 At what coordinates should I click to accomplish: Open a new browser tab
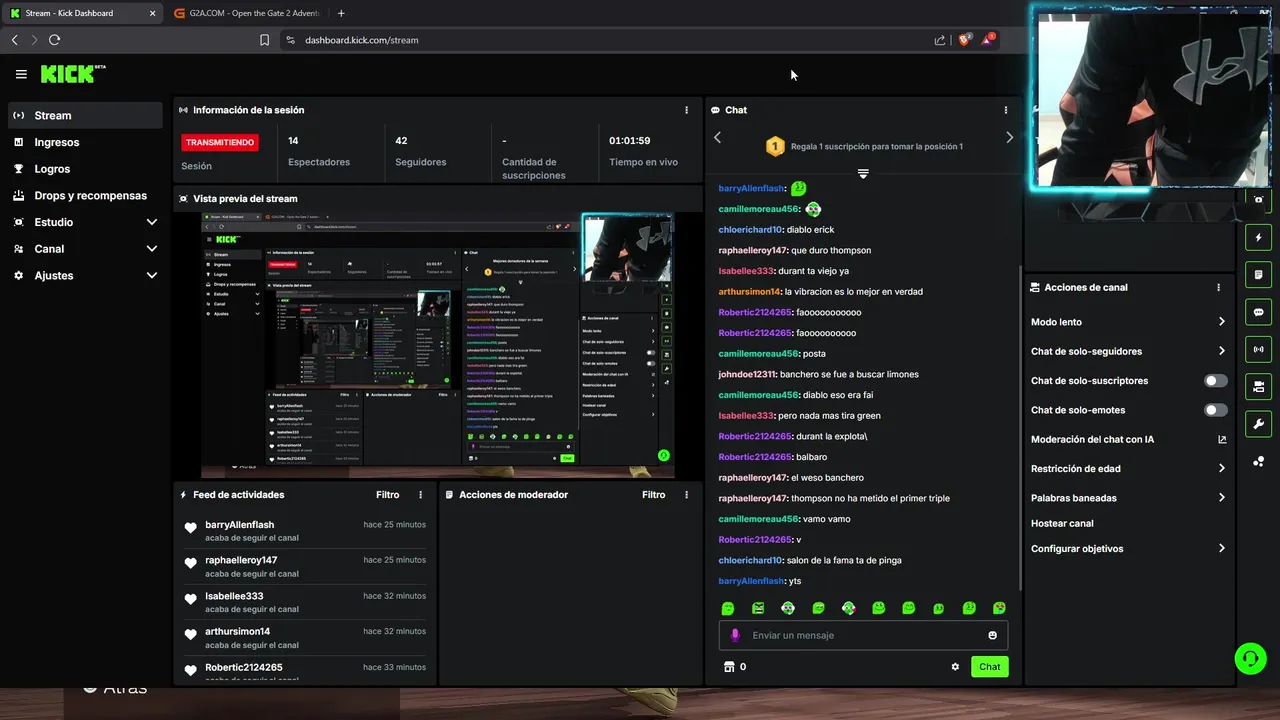tap(341, 13)
